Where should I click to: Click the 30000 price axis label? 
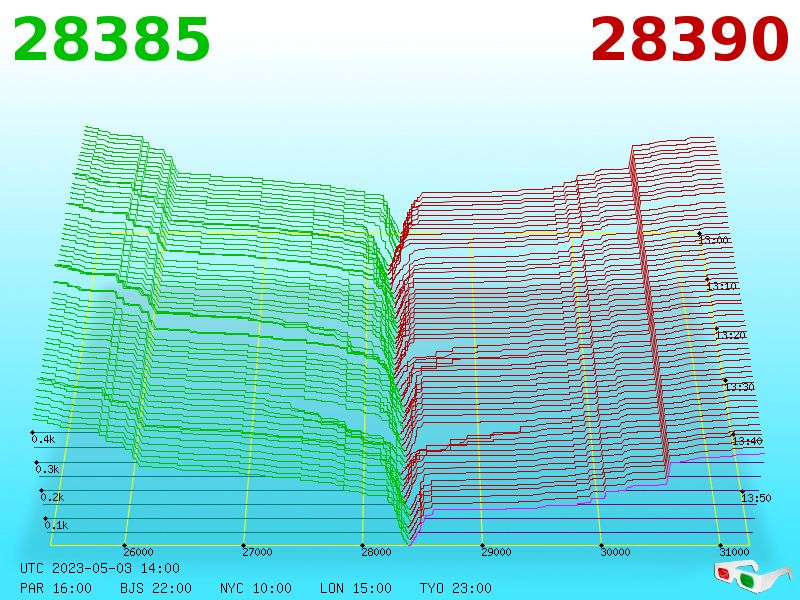coord(615,552)
